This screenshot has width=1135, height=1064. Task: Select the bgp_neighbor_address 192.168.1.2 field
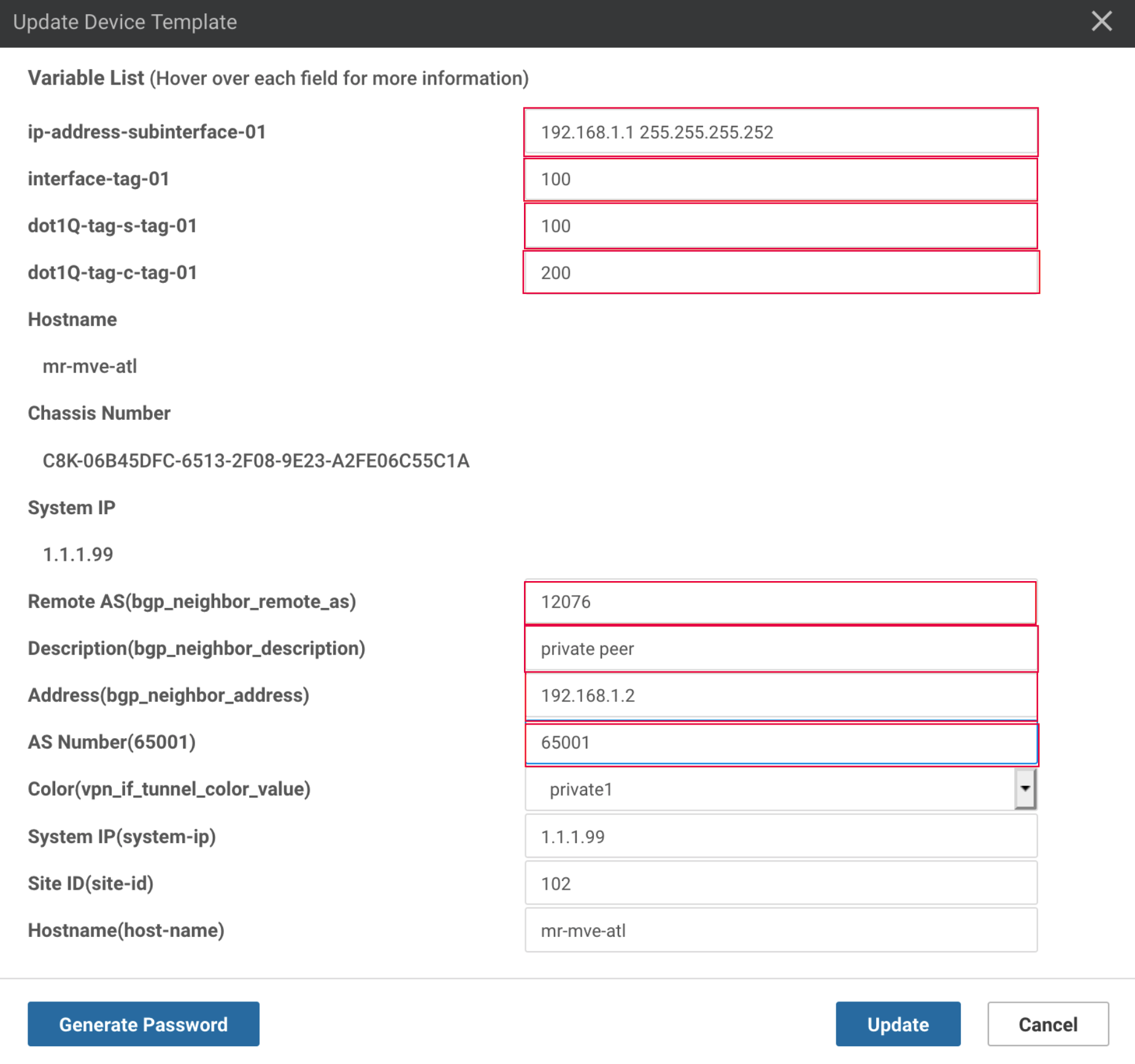tap(780, 695)
